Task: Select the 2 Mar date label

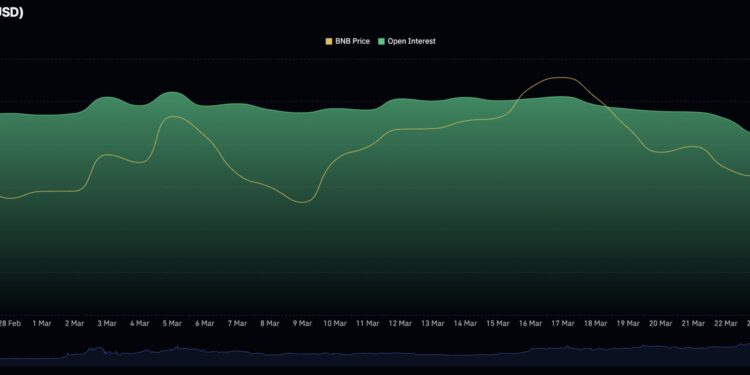Action: 74,323
